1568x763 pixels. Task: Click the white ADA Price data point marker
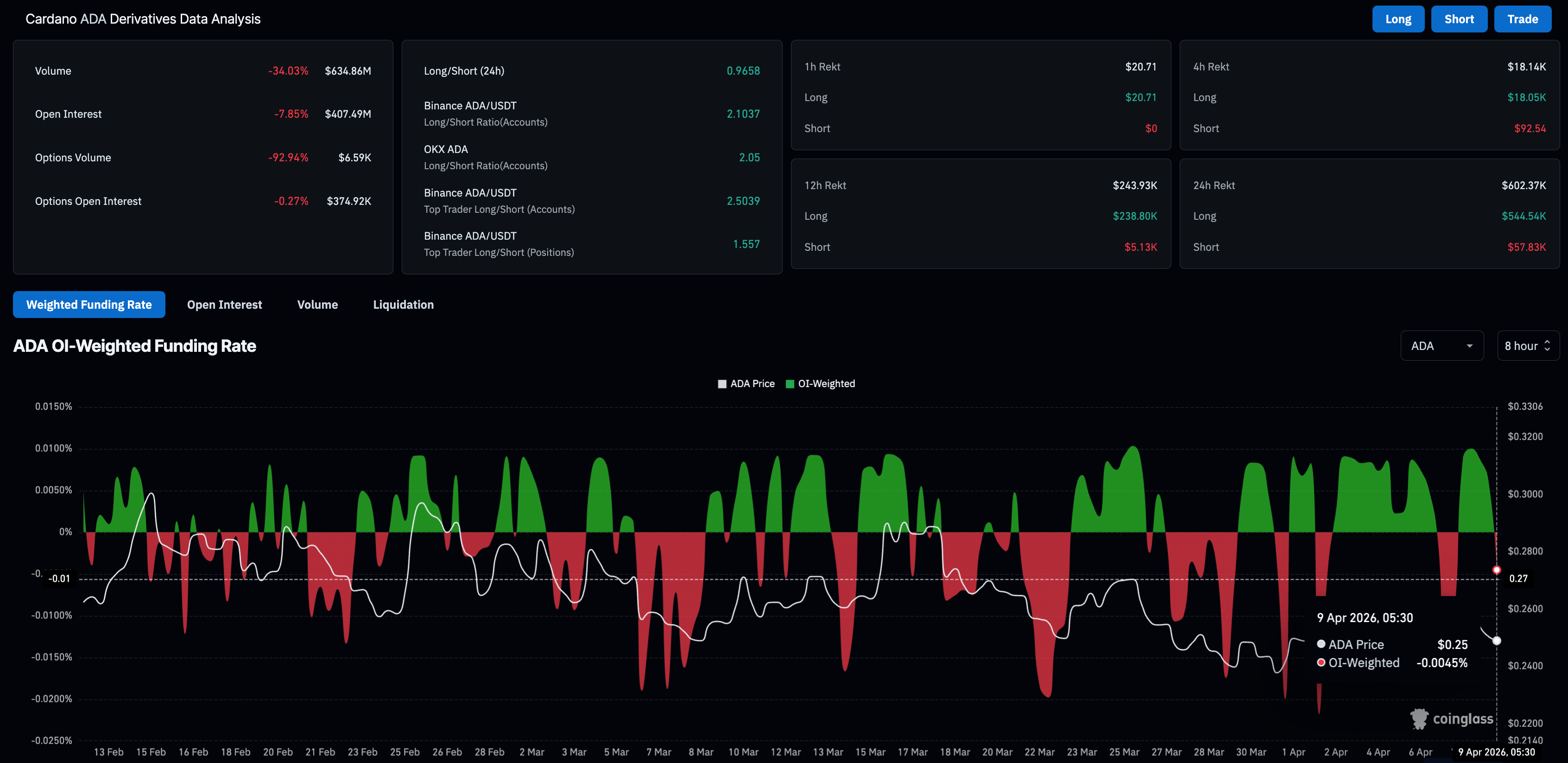coord(1497,641)
